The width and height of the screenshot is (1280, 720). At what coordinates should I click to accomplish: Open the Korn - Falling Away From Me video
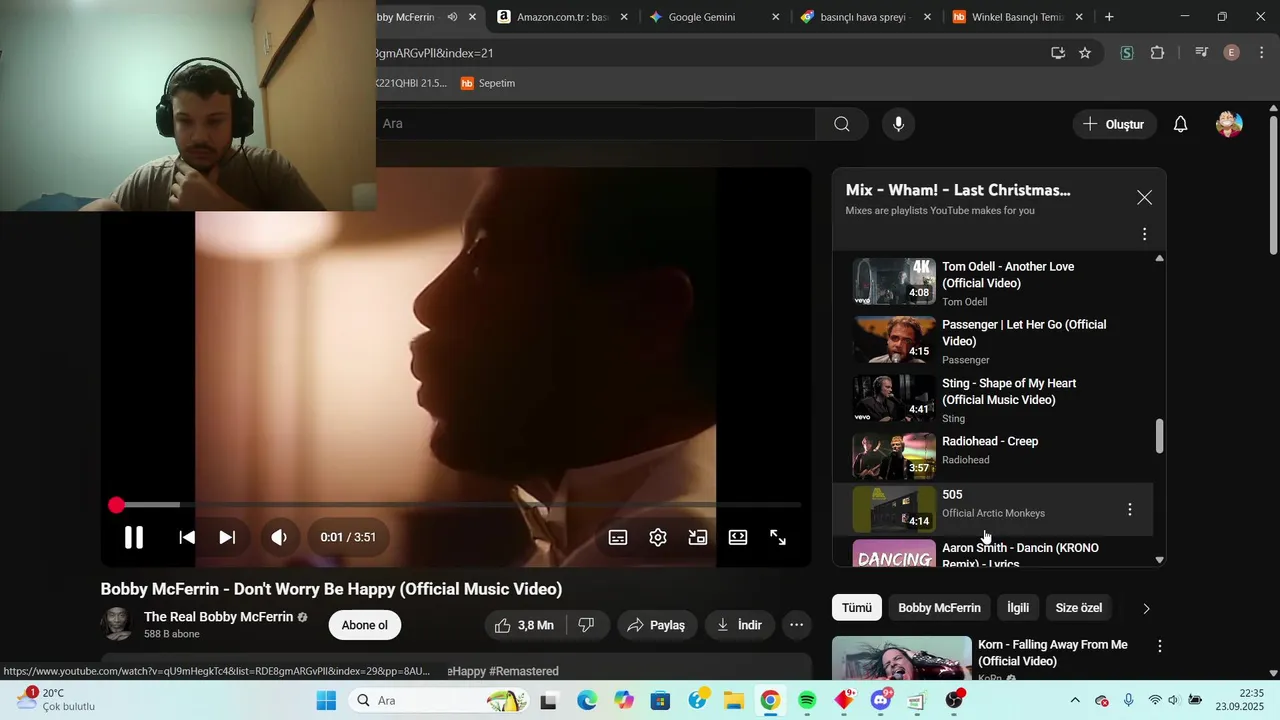[1052, 653]
